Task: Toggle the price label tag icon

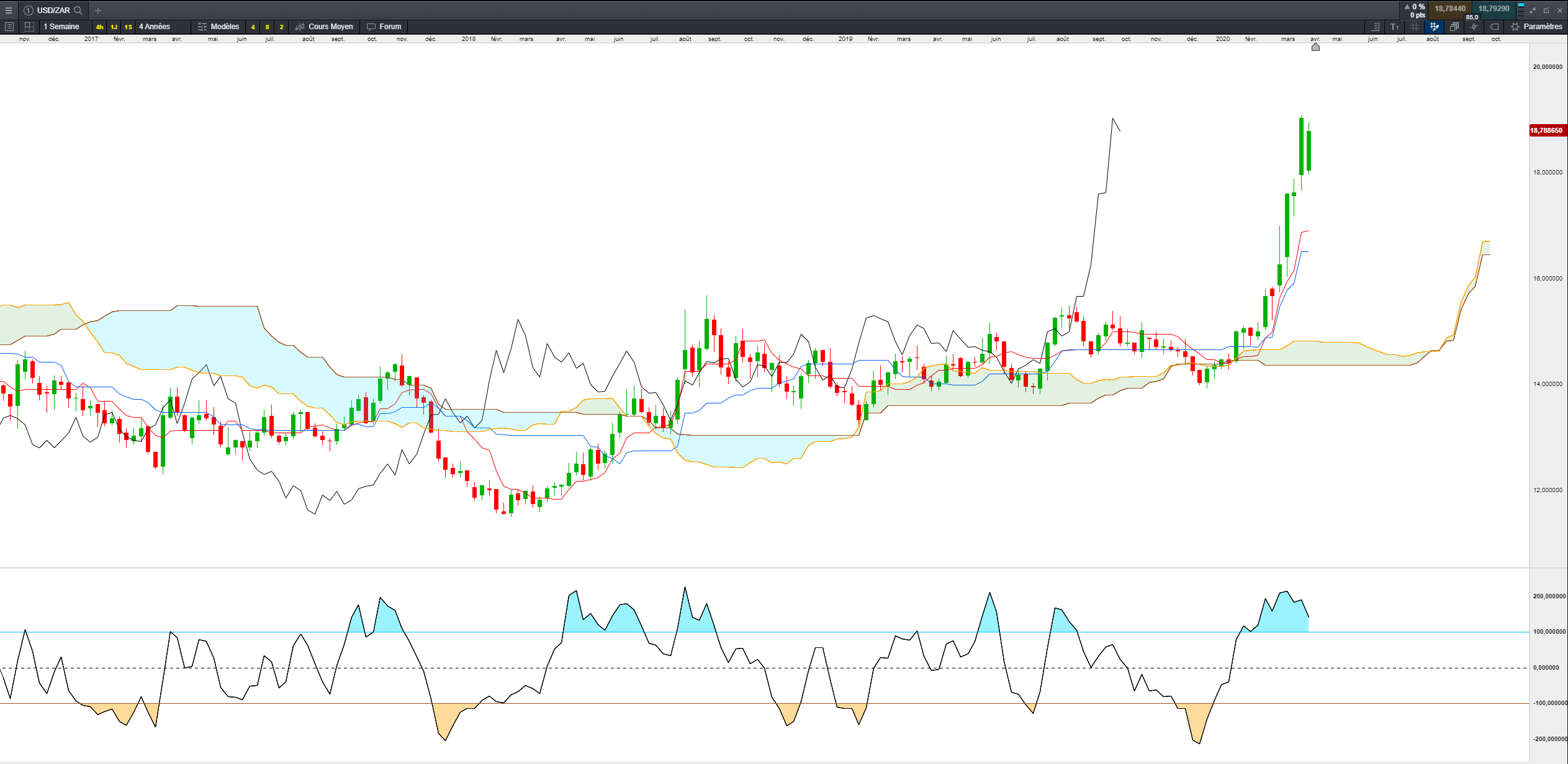Action: [1494, 27]
